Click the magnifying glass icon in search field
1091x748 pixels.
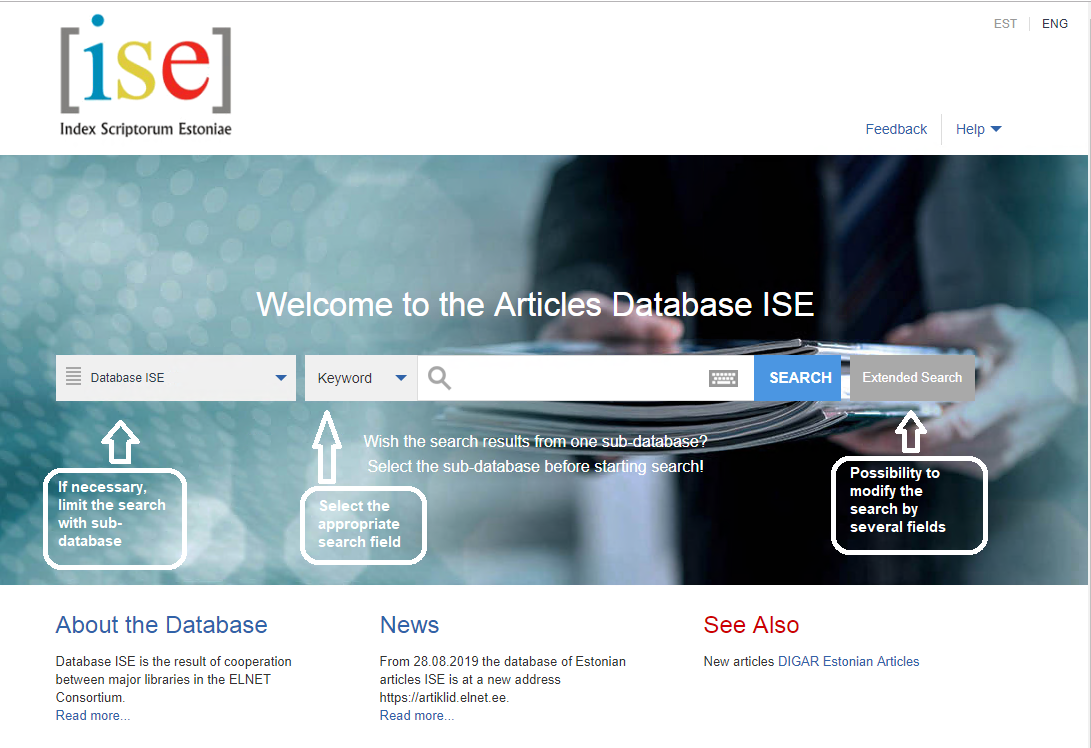439,378
